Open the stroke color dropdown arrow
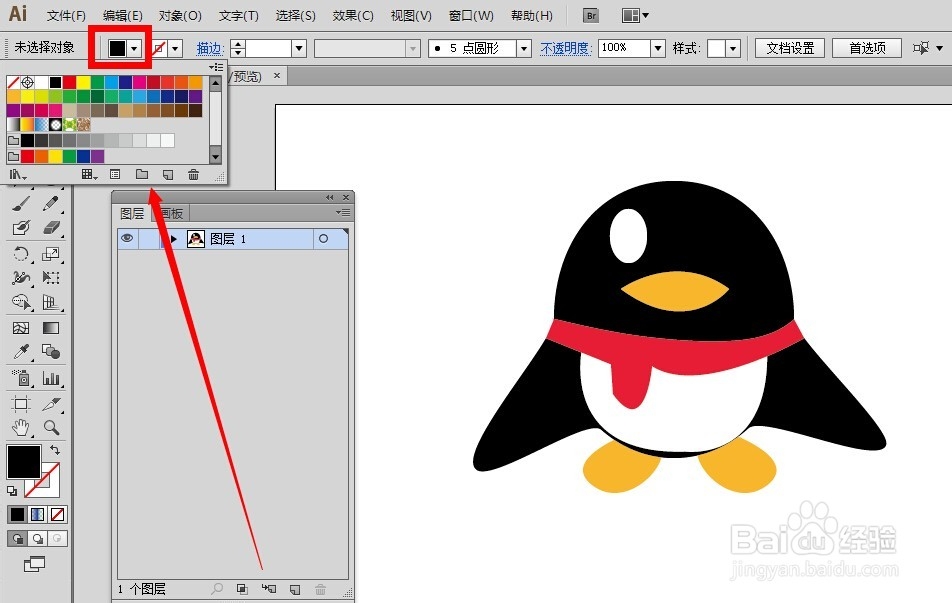This screenshot has height=603, width=952. [175, 49]
